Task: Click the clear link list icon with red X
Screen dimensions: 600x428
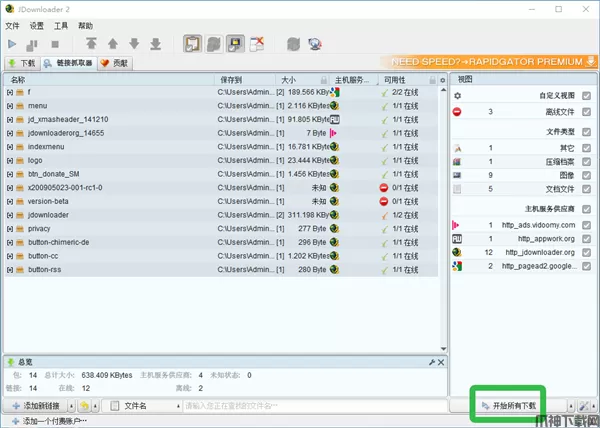Action: tap(257, 44)
